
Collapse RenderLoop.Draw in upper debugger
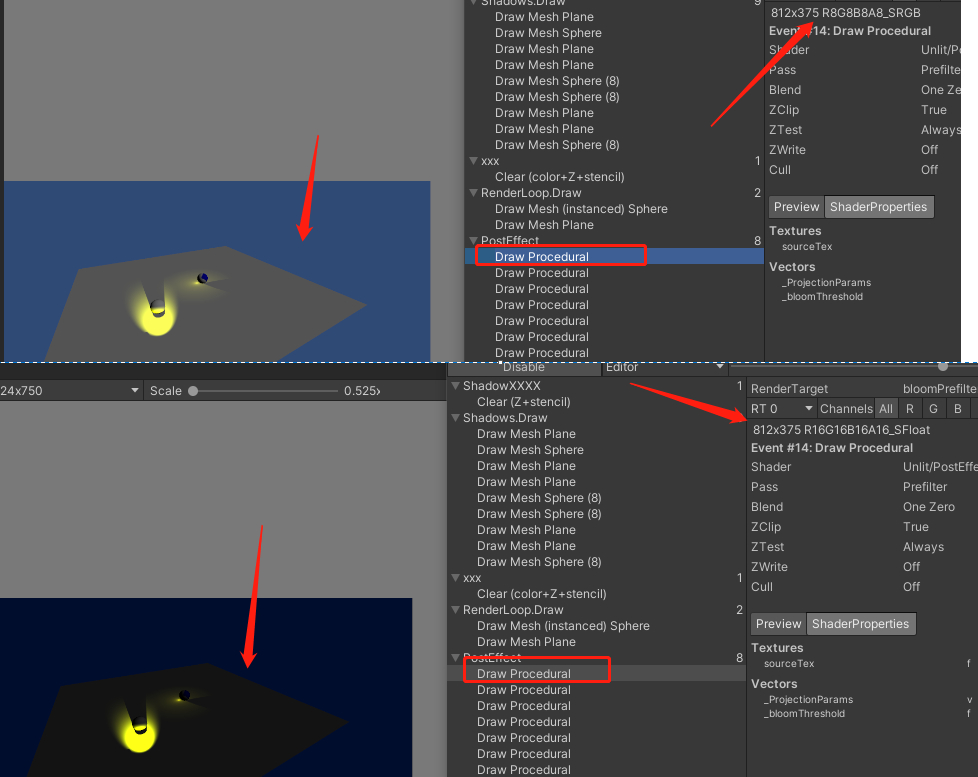point(473,193)
